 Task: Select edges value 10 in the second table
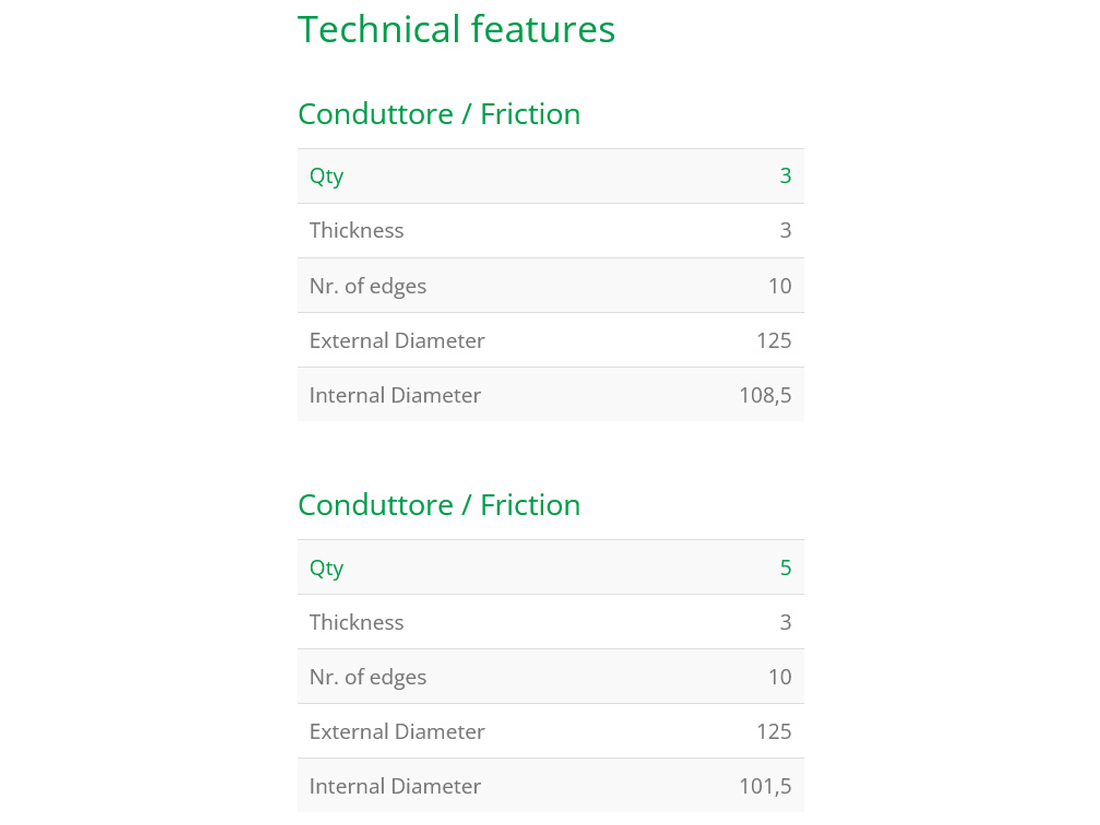point(780,677)
